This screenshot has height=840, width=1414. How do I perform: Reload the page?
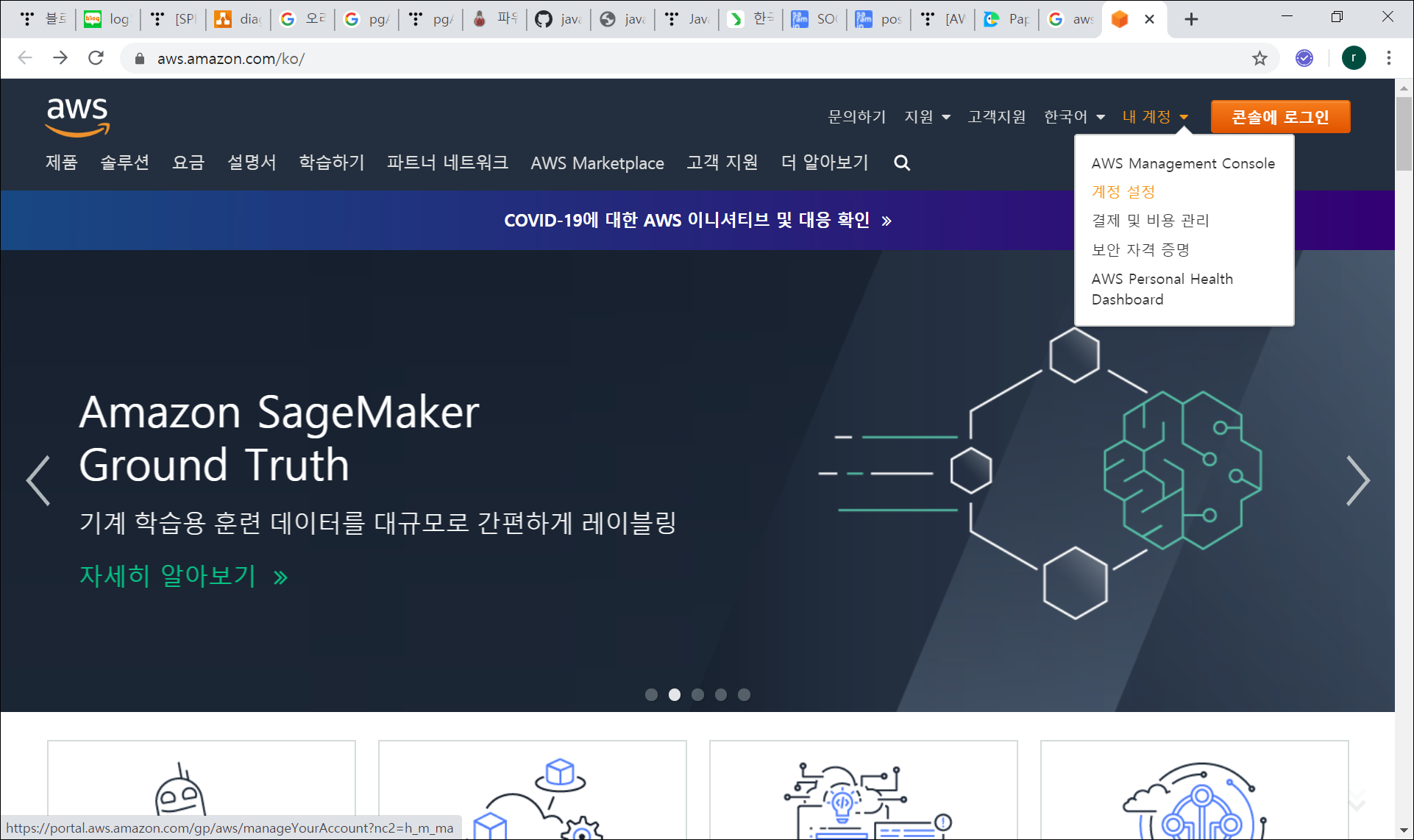[x=96, y=58]
